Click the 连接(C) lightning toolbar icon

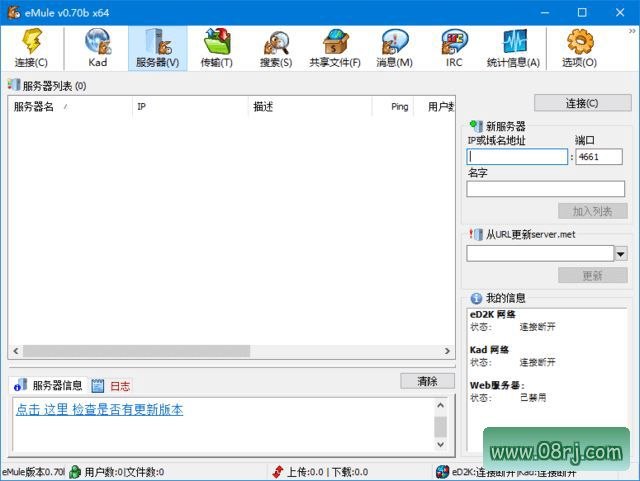[31, 48]
